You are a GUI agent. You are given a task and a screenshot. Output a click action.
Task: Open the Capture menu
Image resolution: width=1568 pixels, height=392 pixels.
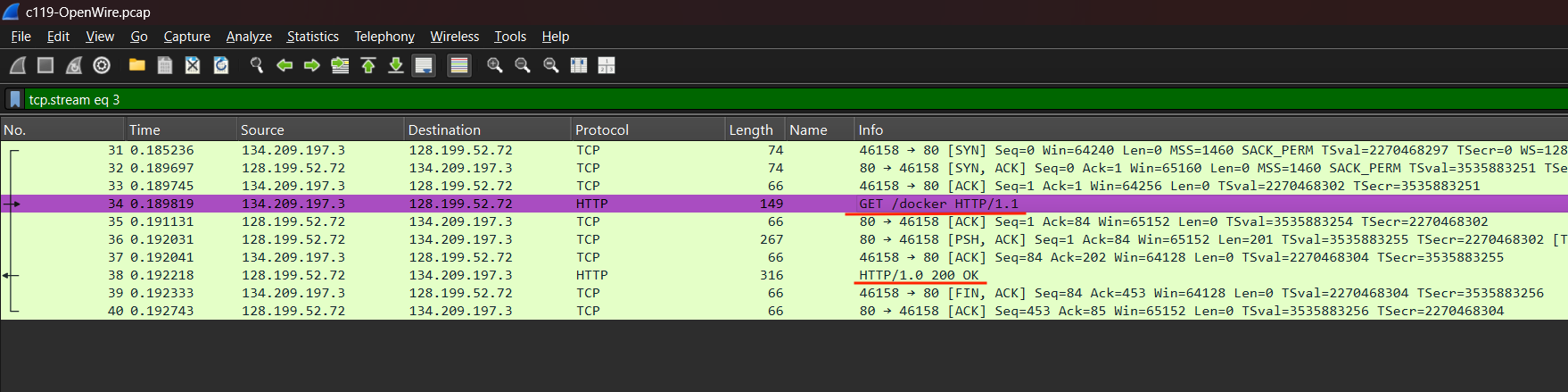pos(187,37)
